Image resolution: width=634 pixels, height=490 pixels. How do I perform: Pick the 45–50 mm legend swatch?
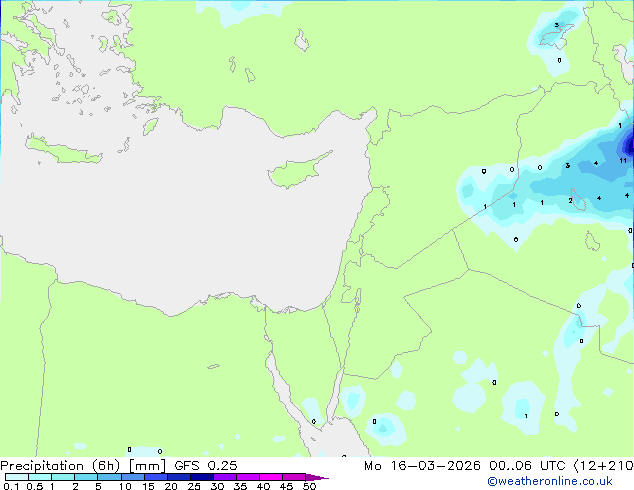(x=294, y=477)
